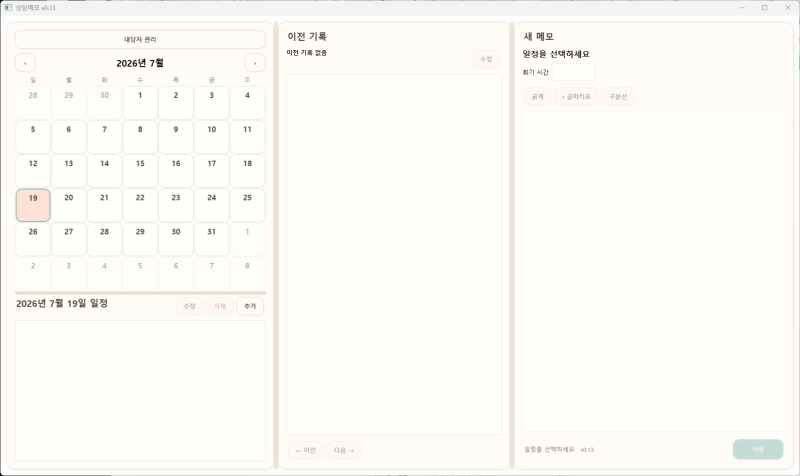Screen dimensions: 800x476
Task: Maximize the 상담메모 window
Action: point(764,8)
